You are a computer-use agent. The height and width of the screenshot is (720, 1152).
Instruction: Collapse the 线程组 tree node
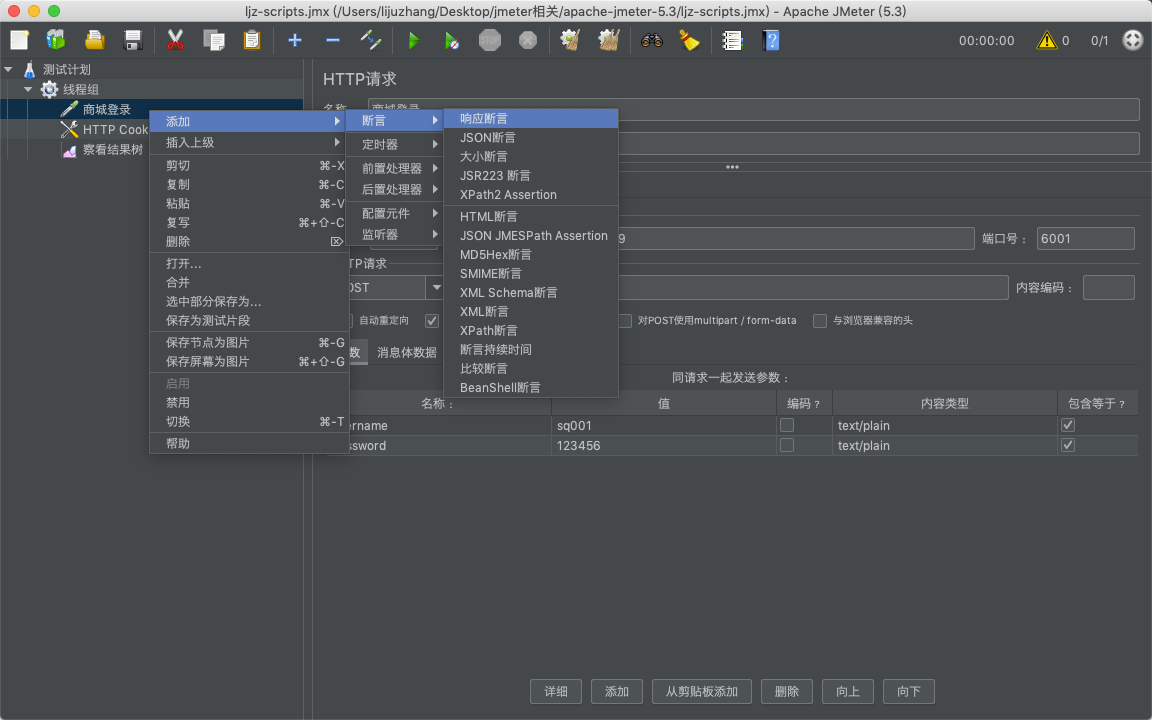click(x=27, y=89)
